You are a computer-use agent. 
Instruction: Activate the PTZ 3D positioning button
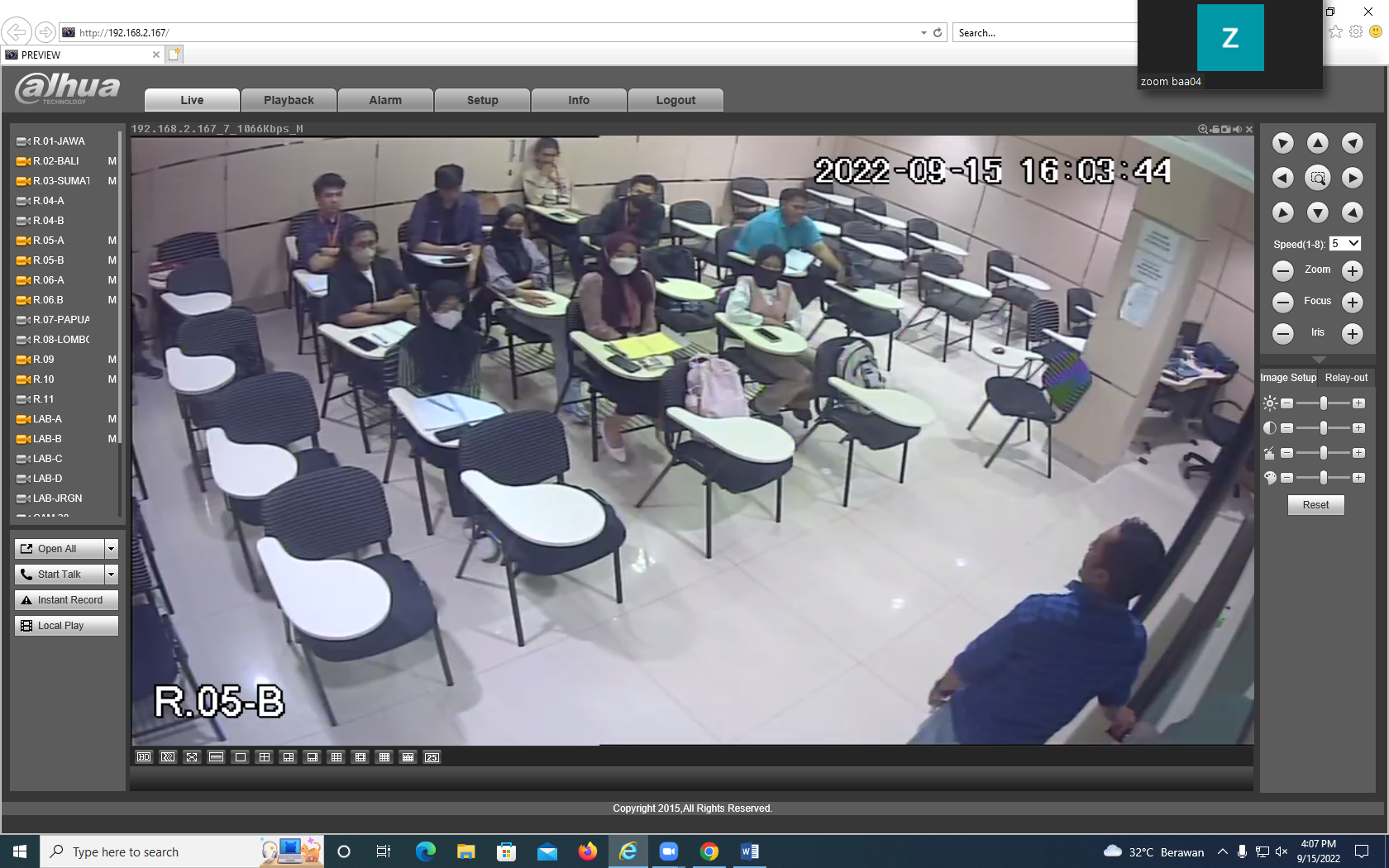1318,178
